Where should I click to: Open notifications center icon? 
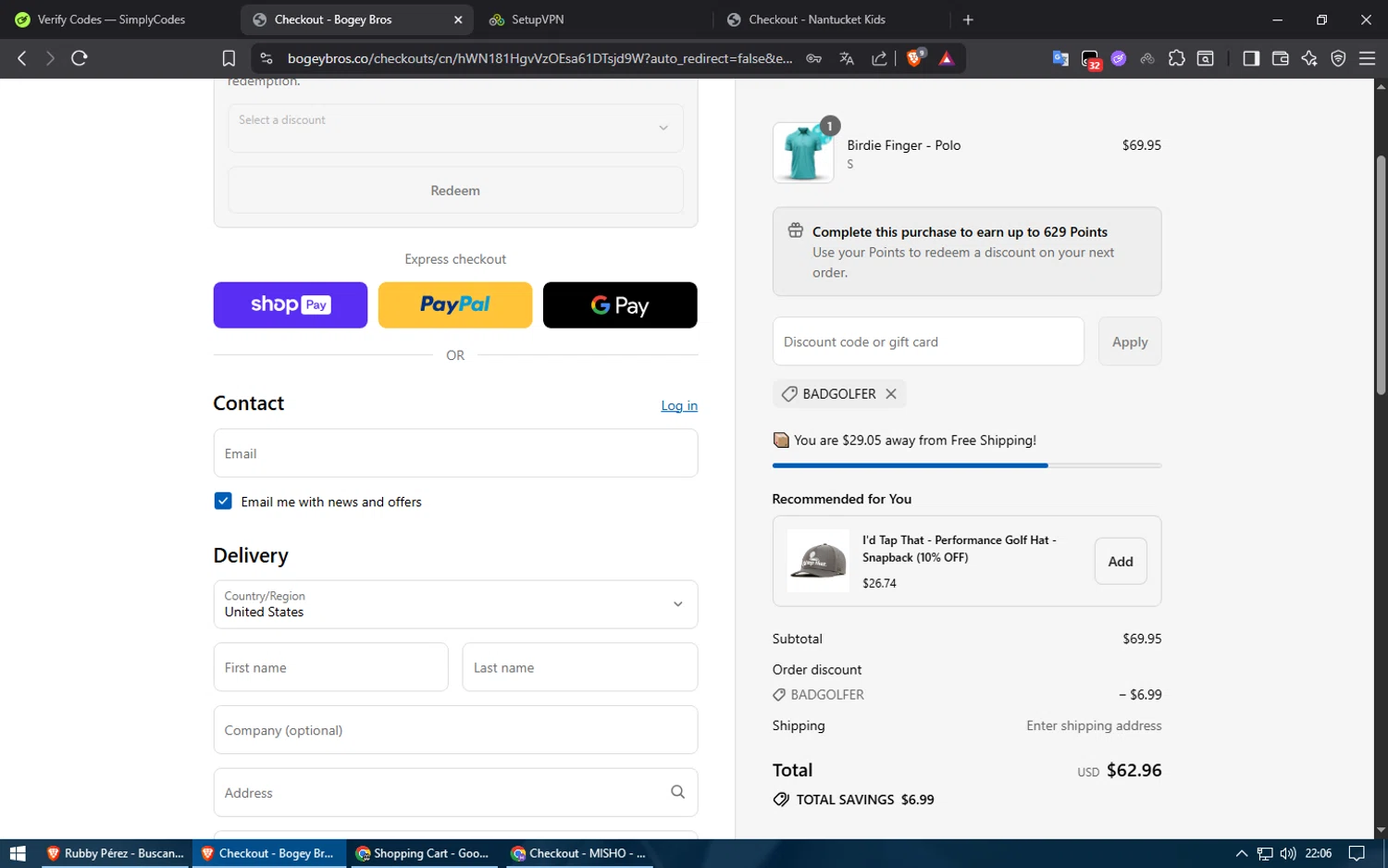tap(1357, 853)
